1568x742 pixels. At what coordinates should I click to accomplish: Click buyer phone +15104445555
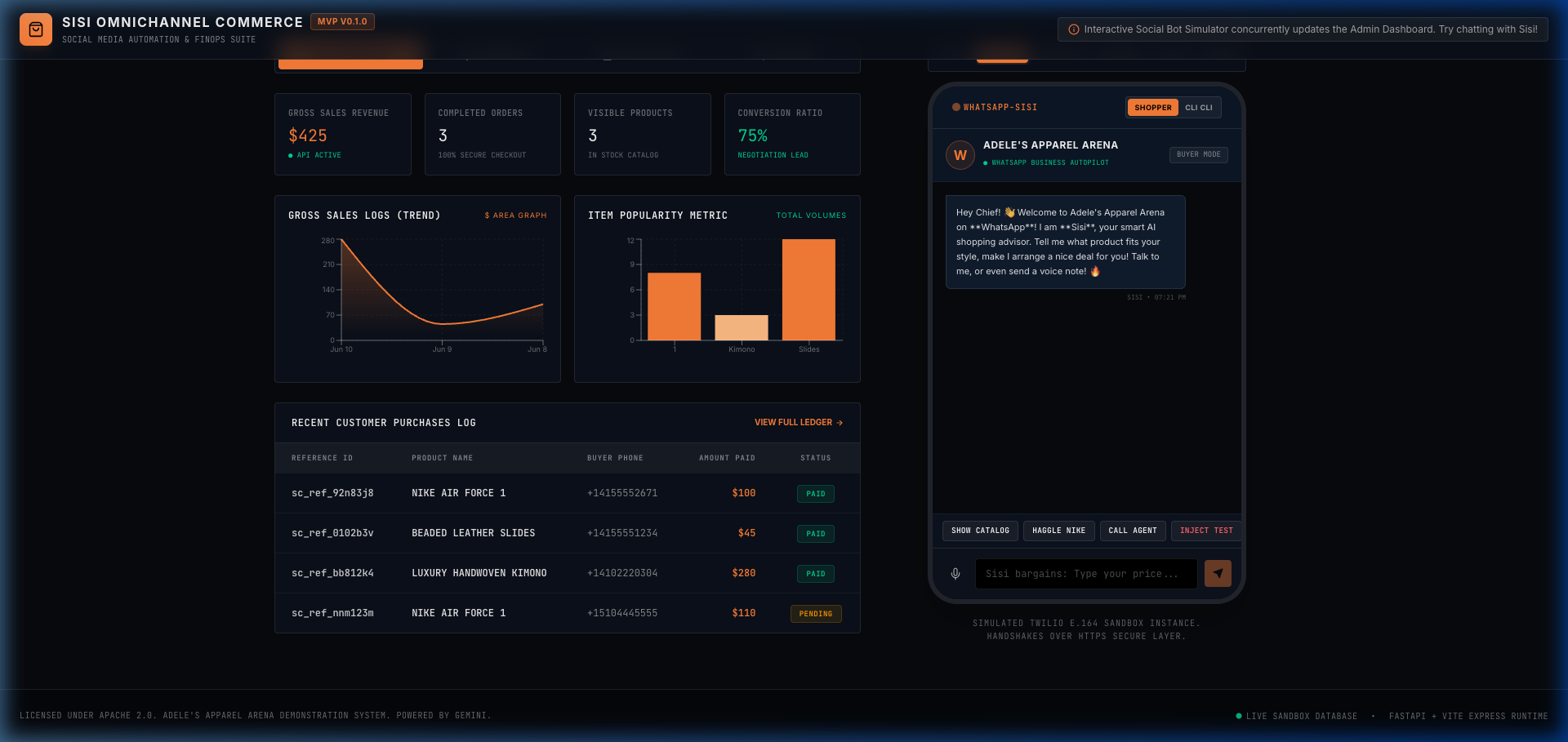tap(622, 613)
